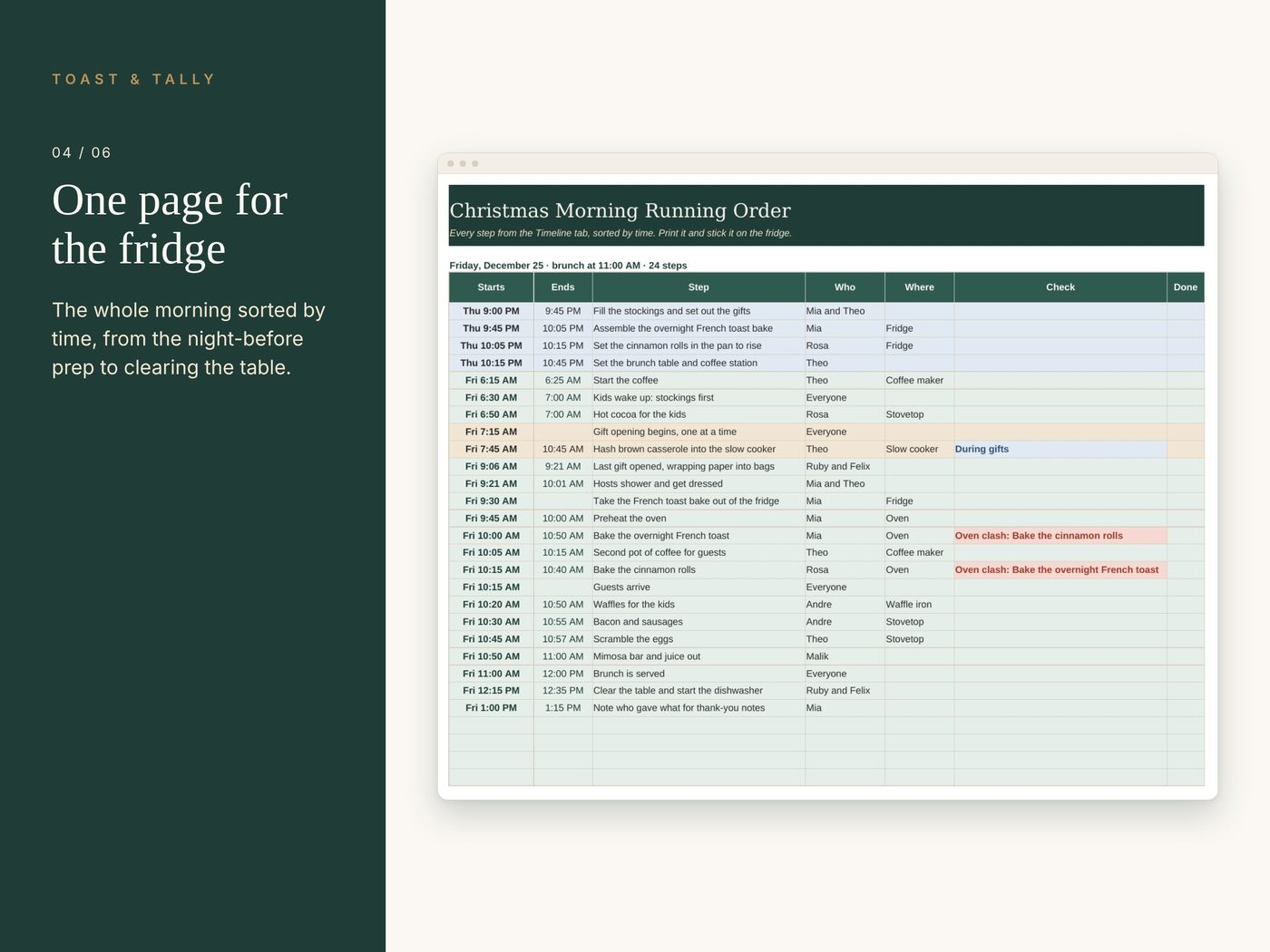1270x952 pixels.
Task: Click 'Second pot of coffee for guests'
Action: pos(698,552)
